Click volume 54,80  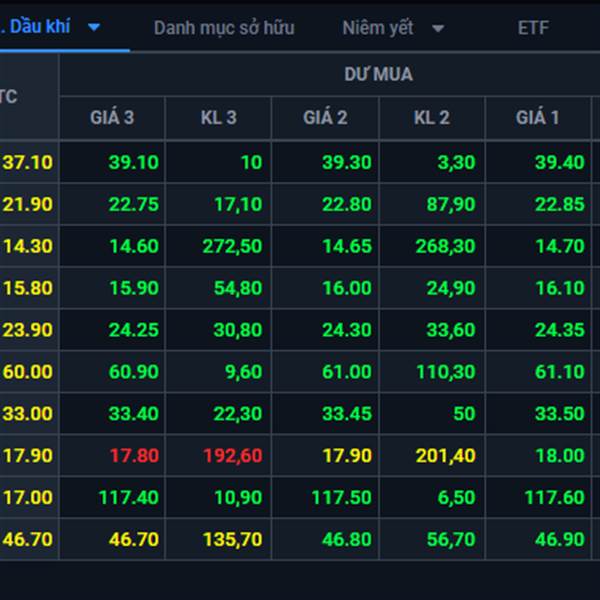click(238, 288)
